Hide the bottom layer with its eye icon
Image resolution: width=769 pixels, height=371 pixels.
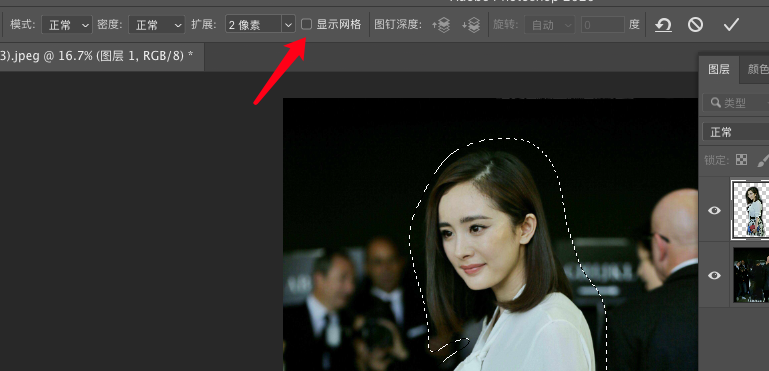tap(714, 275)
